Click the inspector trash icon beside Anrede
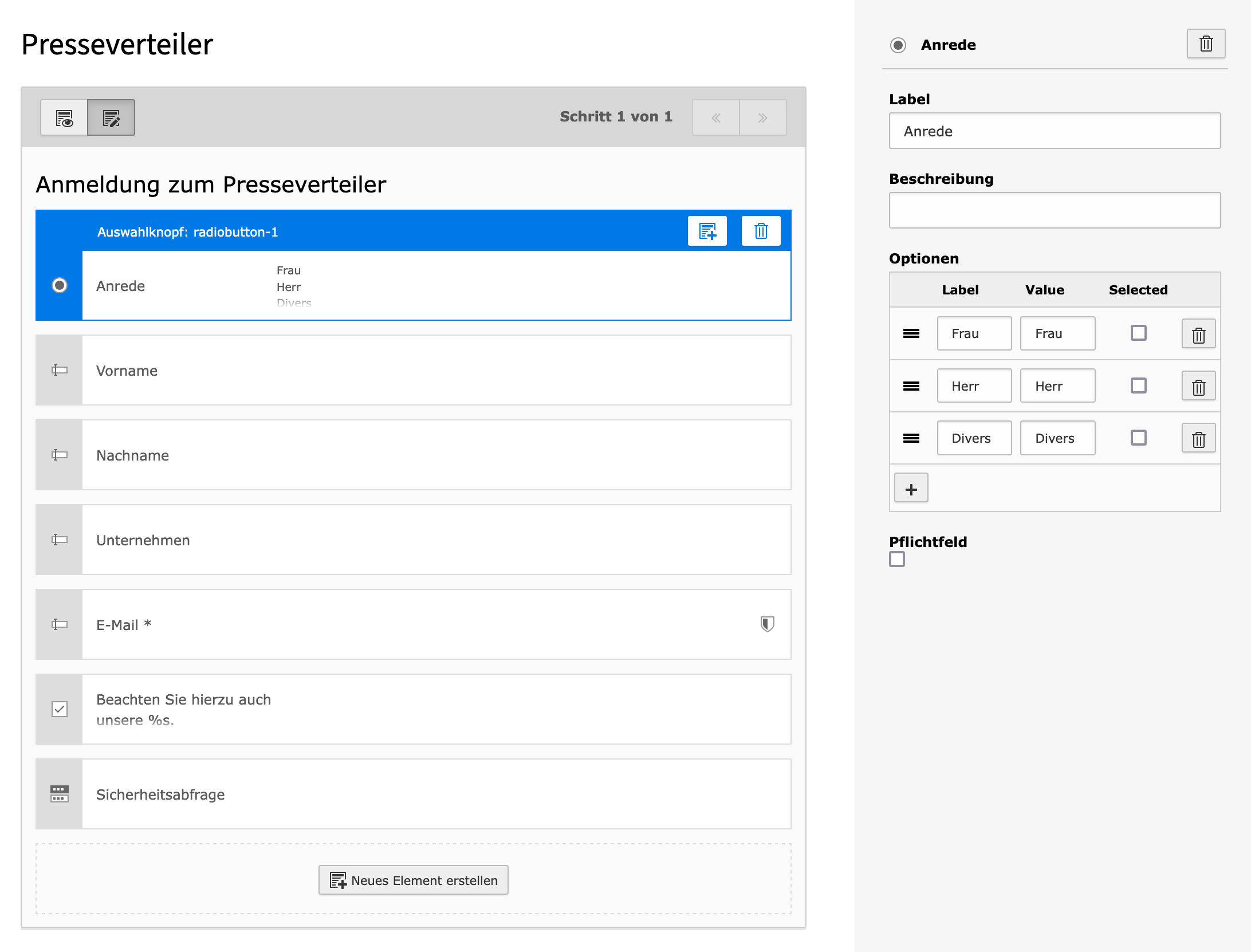Viewport: 1251px width, 952px height. [x=1206, y=44]
